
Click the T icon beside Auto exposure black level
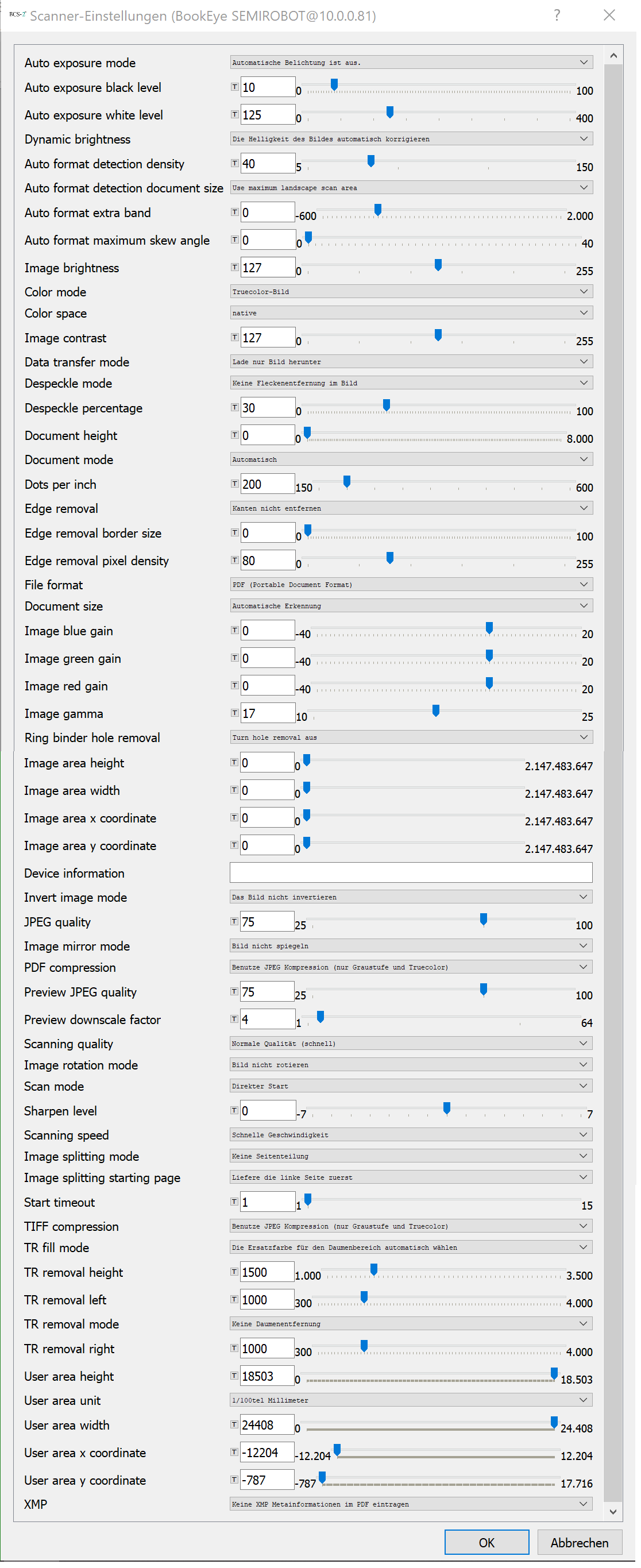[x=234, y=87]
